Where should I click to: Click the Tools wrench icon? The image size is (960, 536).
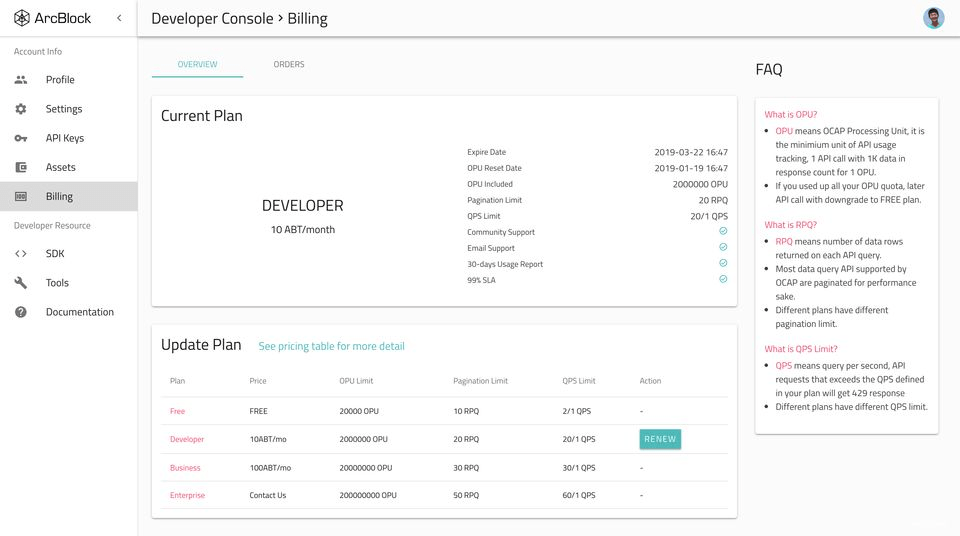(21, 282)
